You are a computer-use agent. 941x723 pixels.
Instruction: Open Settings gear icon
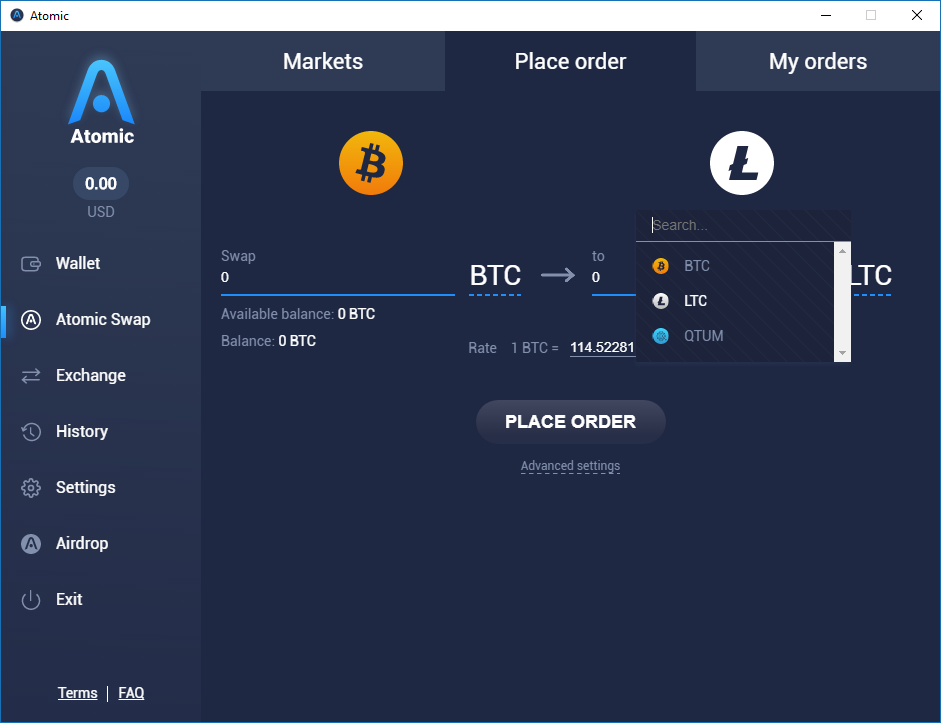(31, 487)
